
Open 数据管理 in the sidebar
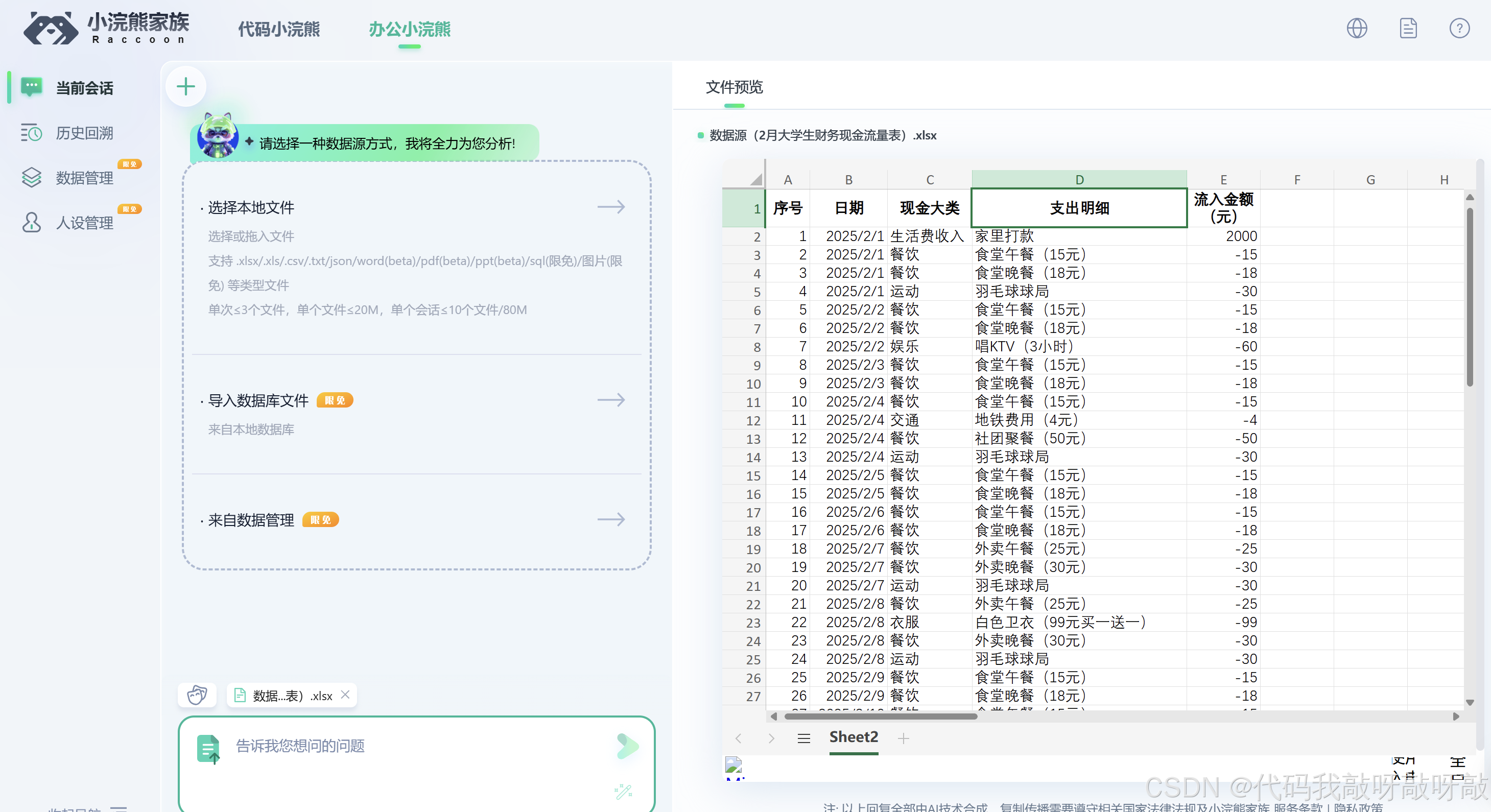click(x=84, y=178)
